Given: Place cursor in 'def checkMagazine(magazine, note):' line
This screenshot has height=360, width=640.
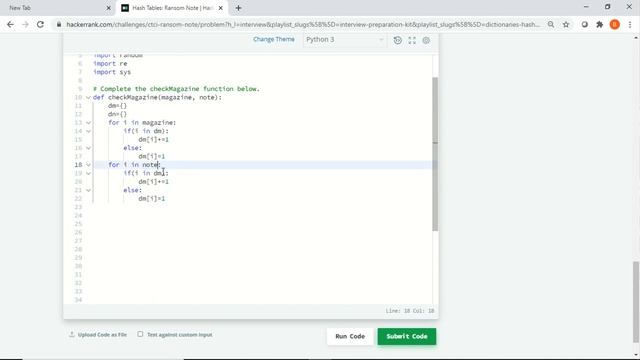Looking at the screenshot, I should click(x=157, y=97).
